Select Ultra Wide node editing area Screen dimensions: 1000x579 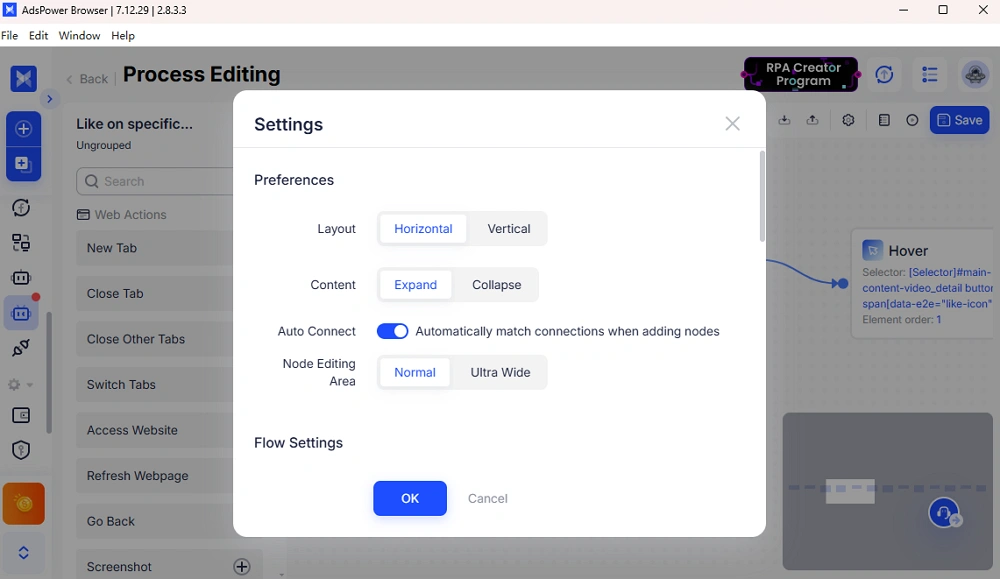click(x=500, y=372)
